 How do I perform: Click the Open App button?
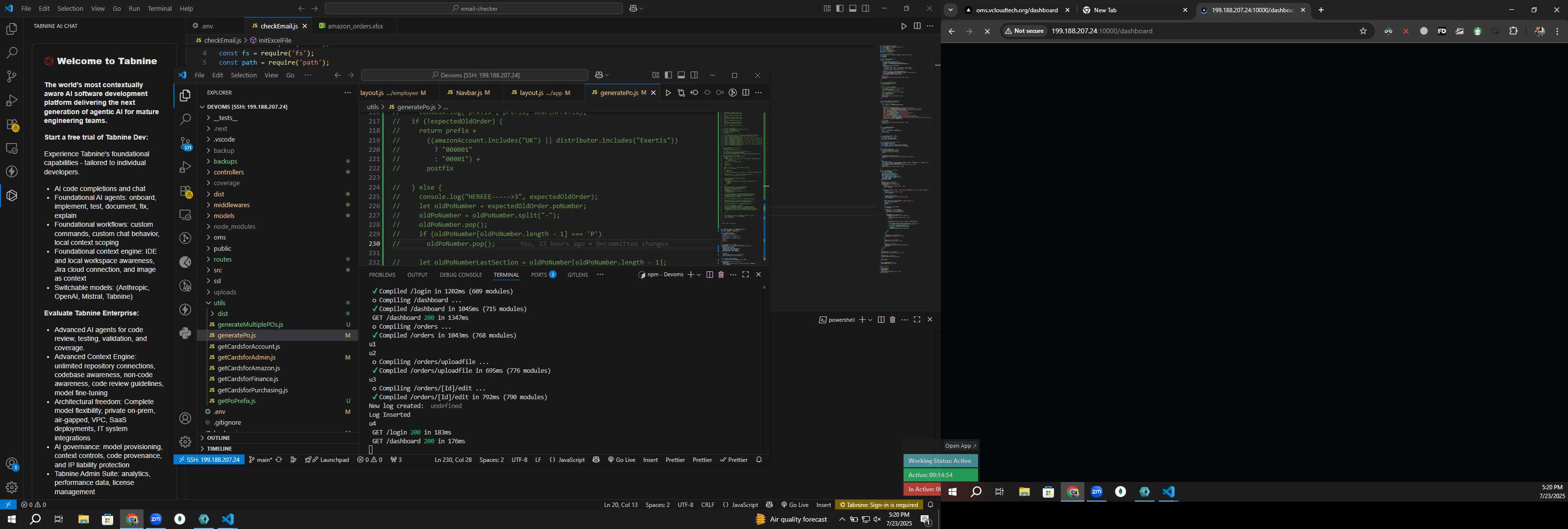(x=960, y=446)
